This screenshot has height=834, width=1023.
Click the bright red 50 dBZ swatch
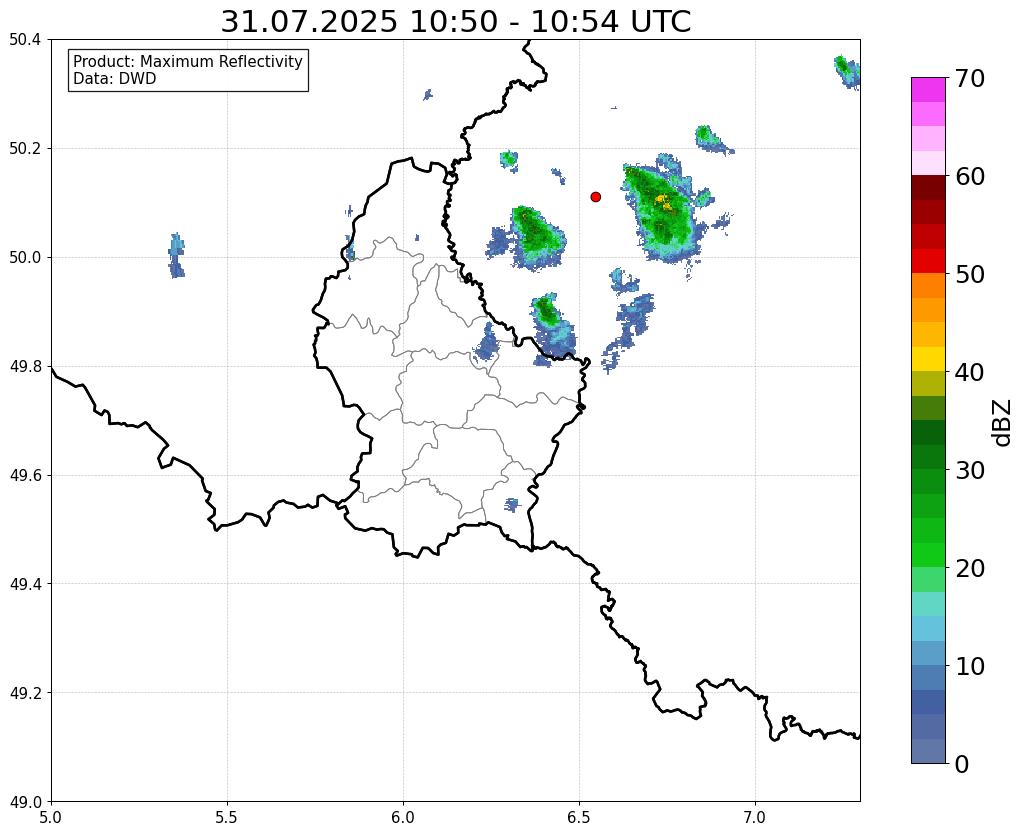tap(928, 261)
